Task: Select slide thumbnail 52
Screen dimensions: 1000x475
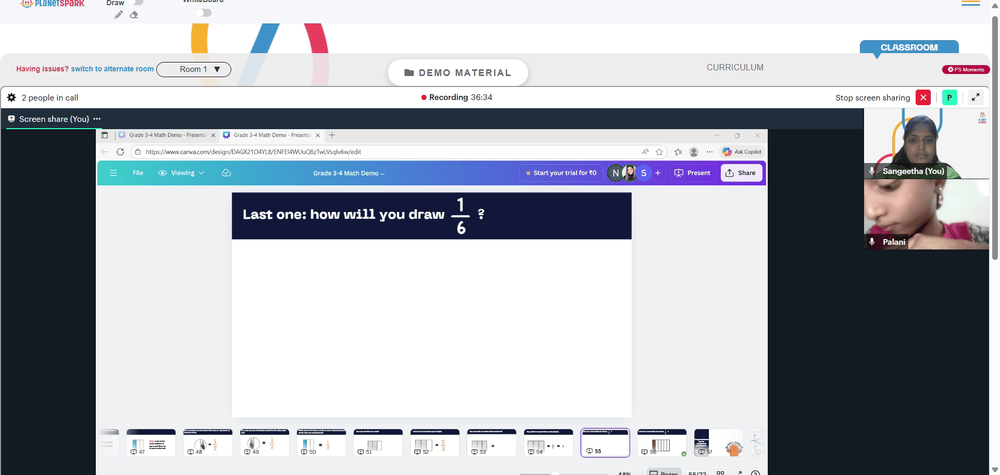Action: pyautogui.click(x=435, y=442)
